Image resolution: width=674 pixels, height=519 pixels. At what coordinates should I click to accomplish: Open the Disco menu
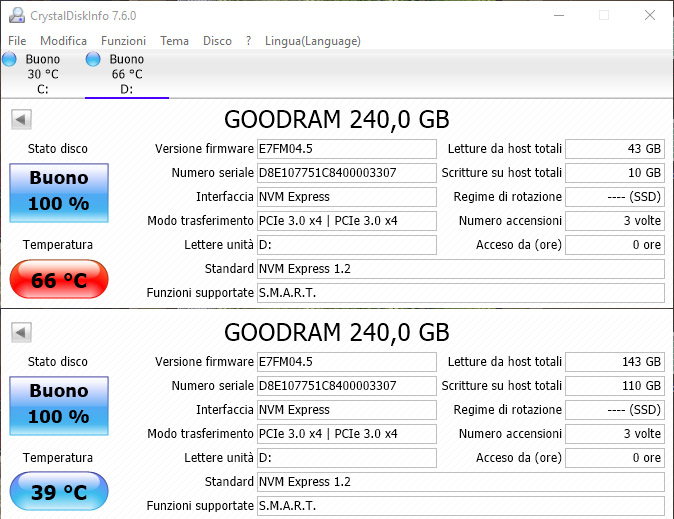[217, 41]
